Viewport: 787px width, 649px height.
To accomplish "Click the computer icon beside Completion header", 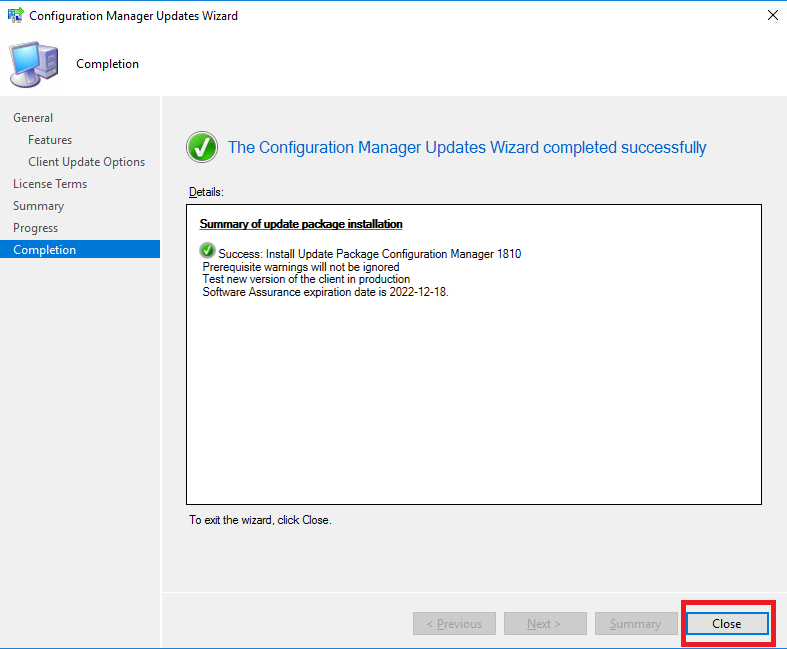I will coord(34,64).
